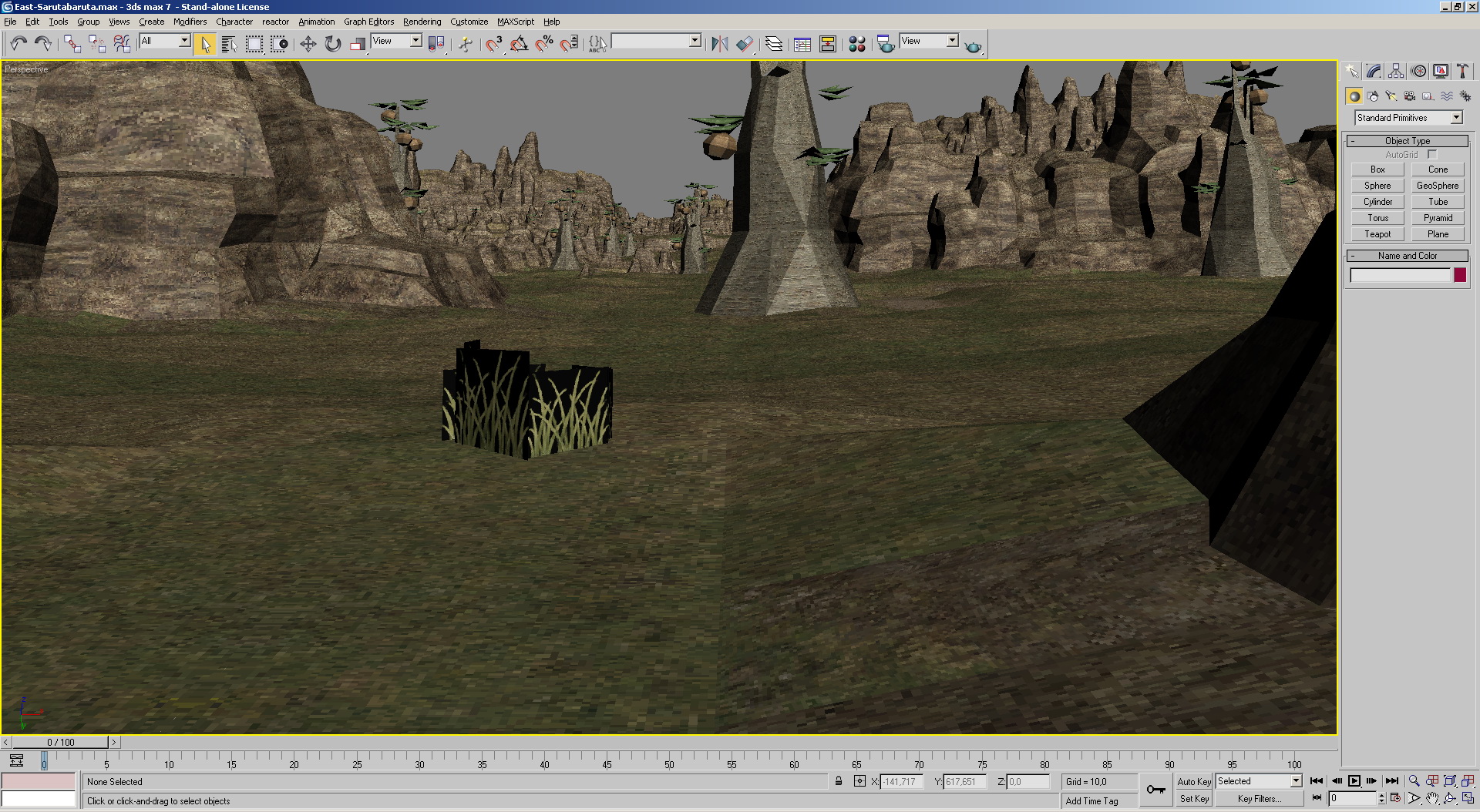Click the Mirror selected objects icon
Image resolution: width=1480 pixels, height=812 pixels.
click(719, 44)
